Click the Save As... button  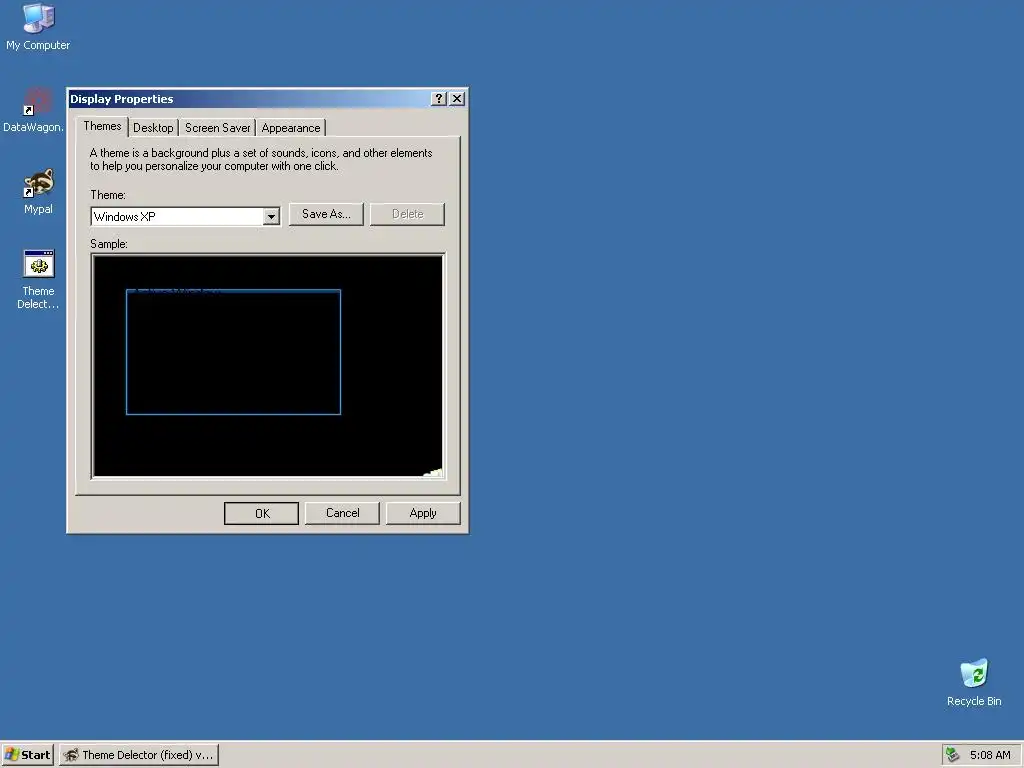[326, 214]
